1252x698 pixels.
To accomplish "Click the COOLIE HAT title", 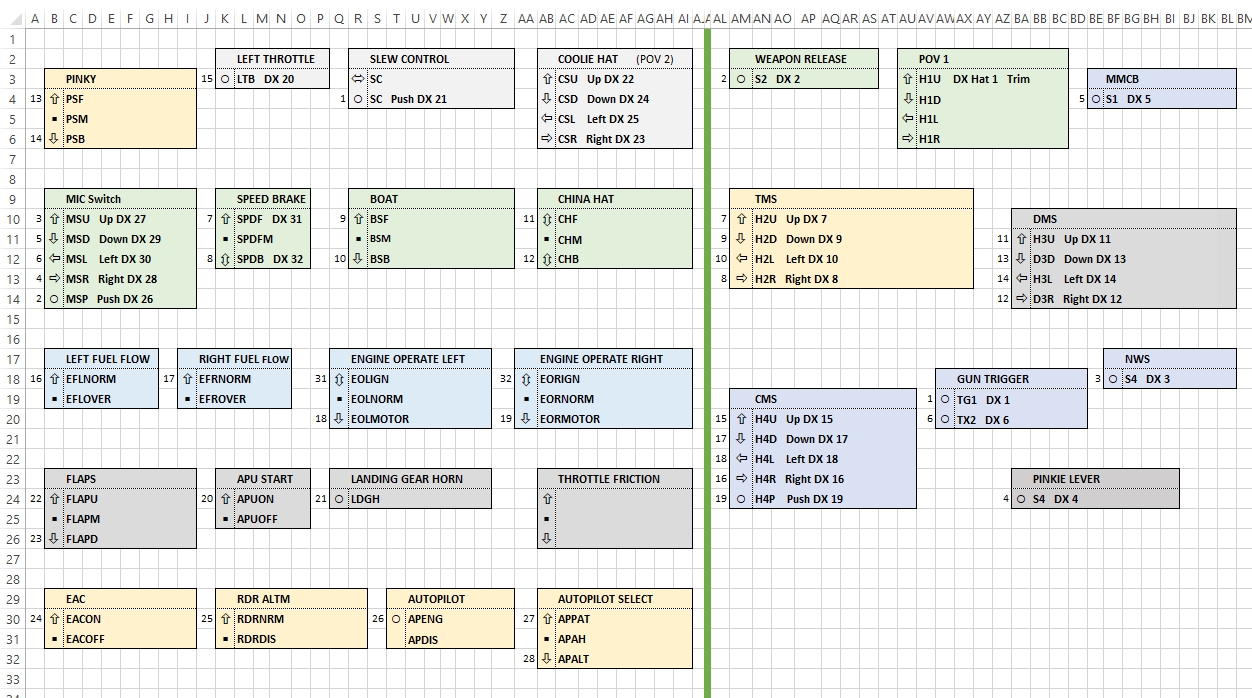I will tap(587, 59).
